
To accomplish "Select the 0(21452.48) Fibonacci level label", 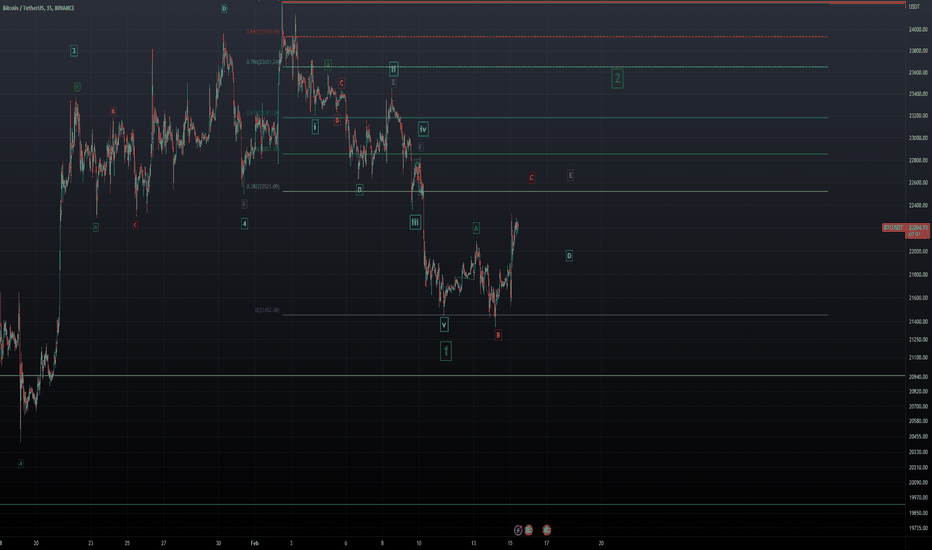I will [267, 310].
